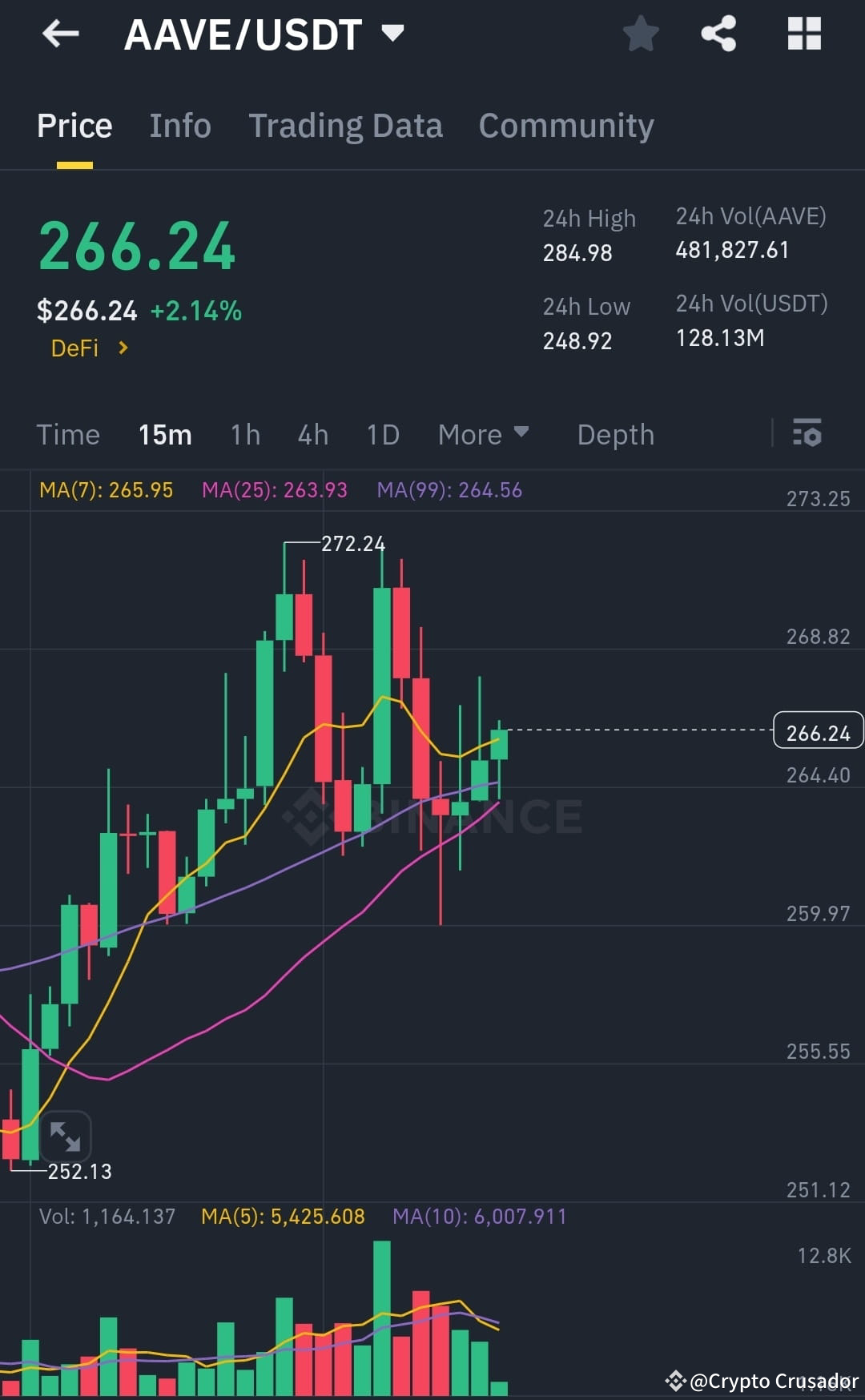
Task: Expand the chart to fullscreen with the arrows icon
Action: point(66,1136)
